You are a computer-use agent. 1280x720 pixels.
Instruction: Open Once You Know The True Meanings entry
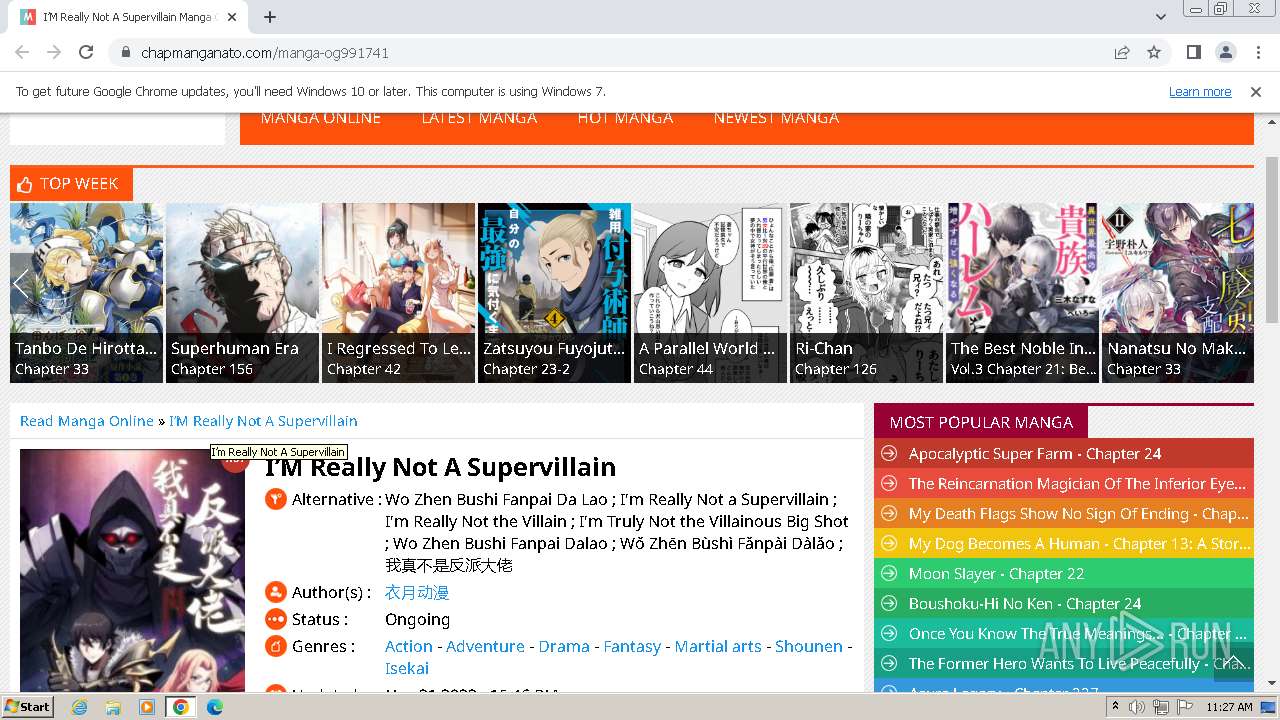coord(1064,634)
